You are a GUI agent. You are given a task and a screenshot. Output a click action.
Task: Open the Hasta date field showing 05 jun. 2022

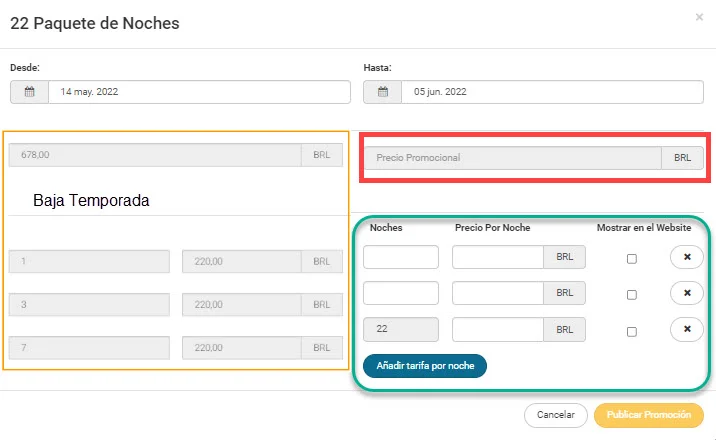(x=552, y=92)
